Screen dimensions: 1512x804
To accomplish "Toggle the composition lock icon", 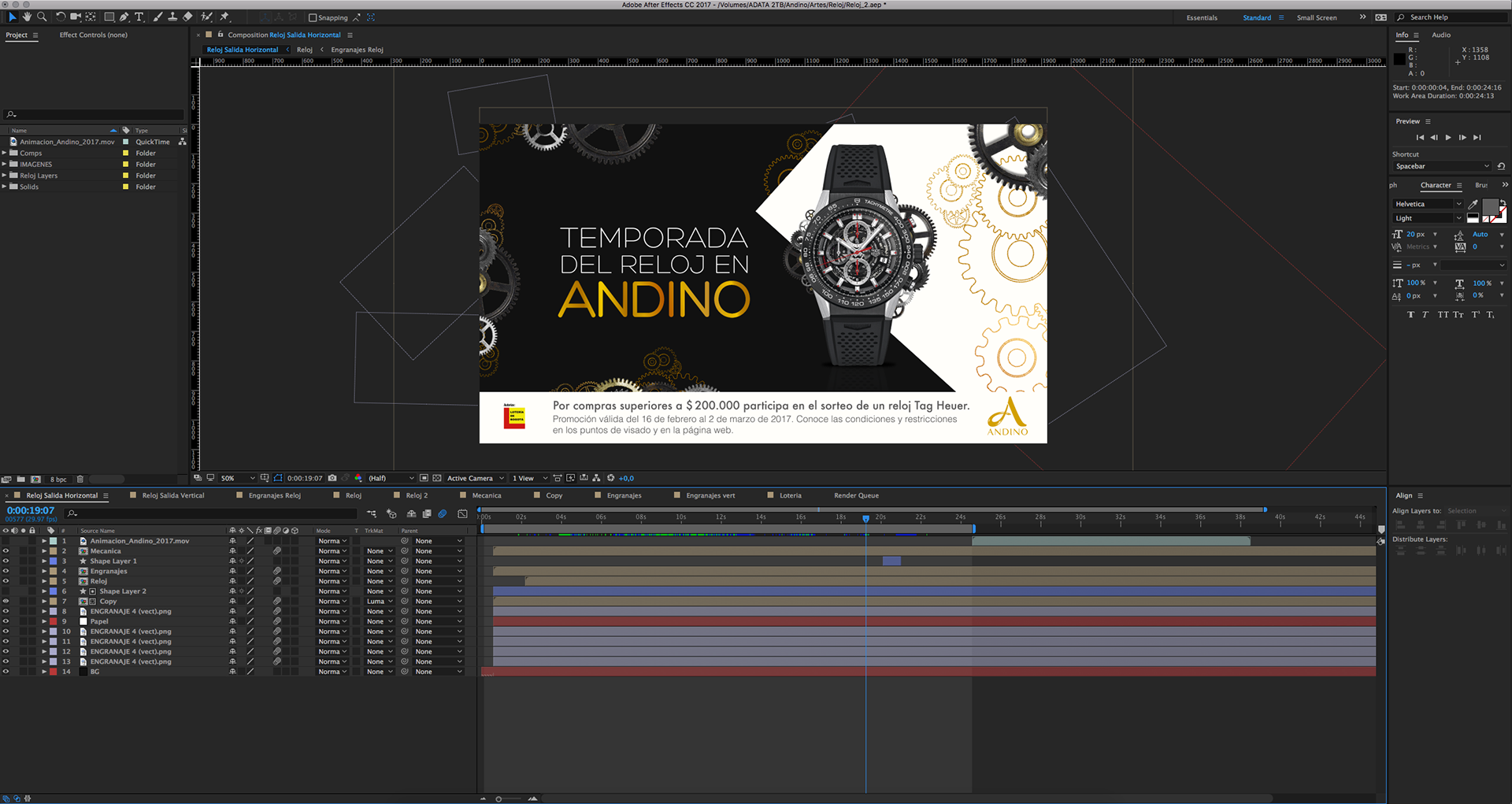I will coord(221,35).
